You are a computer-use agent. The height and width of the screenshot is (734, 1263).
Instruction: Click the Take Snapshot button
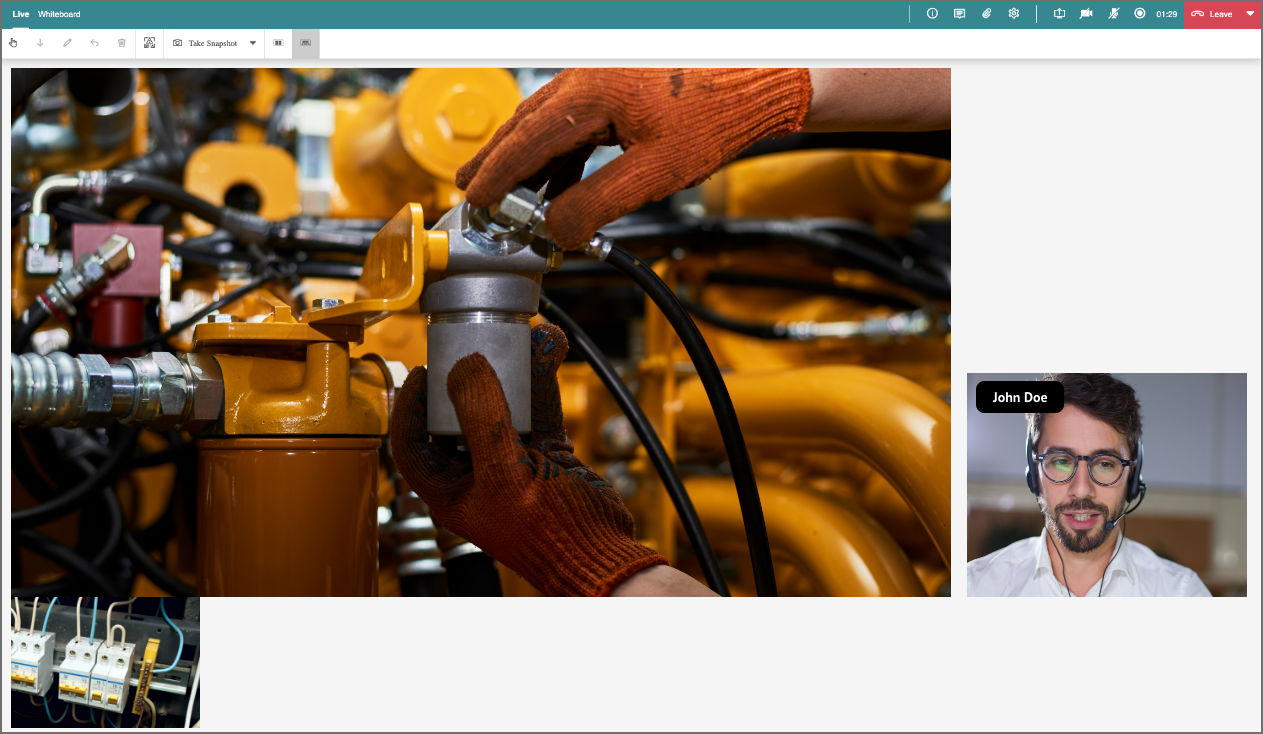coord(205,43)
